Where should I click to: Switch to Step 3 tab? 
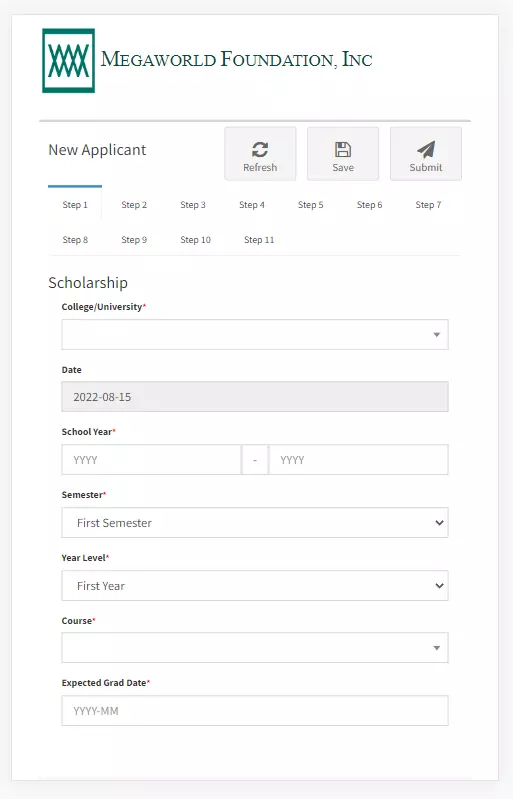pos(193,205)
